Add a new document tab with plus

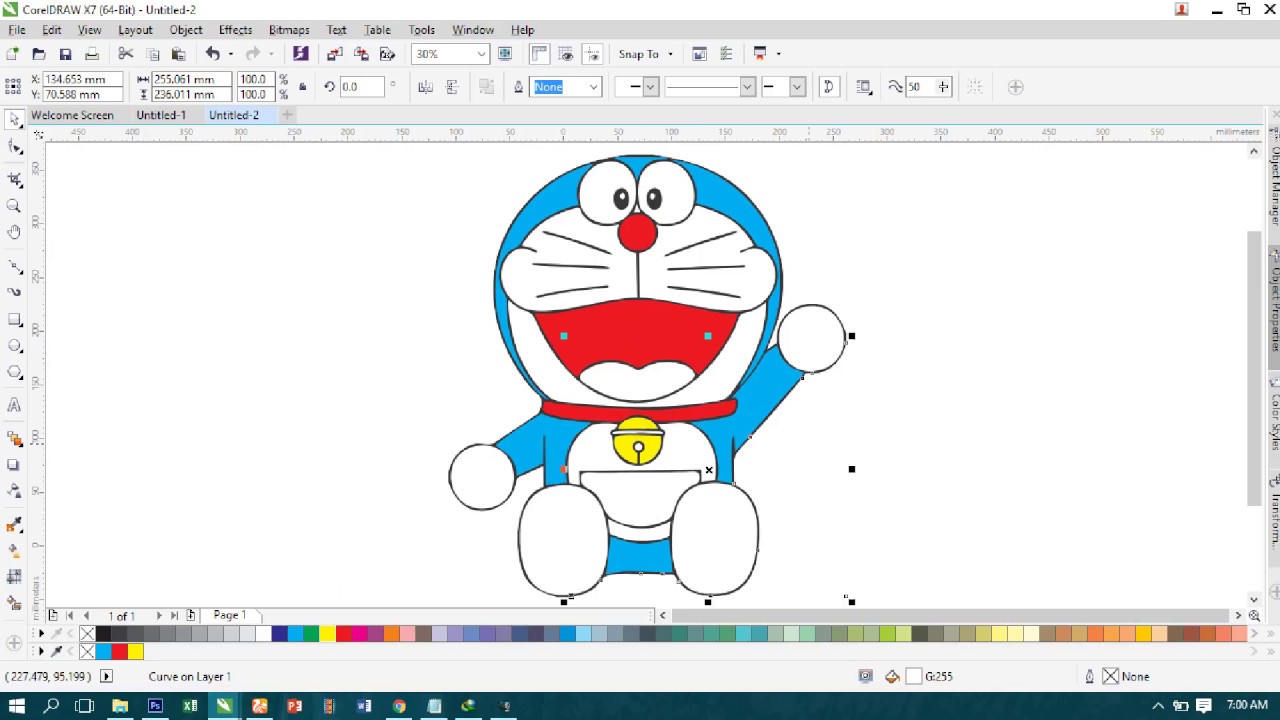pos(287,115)
